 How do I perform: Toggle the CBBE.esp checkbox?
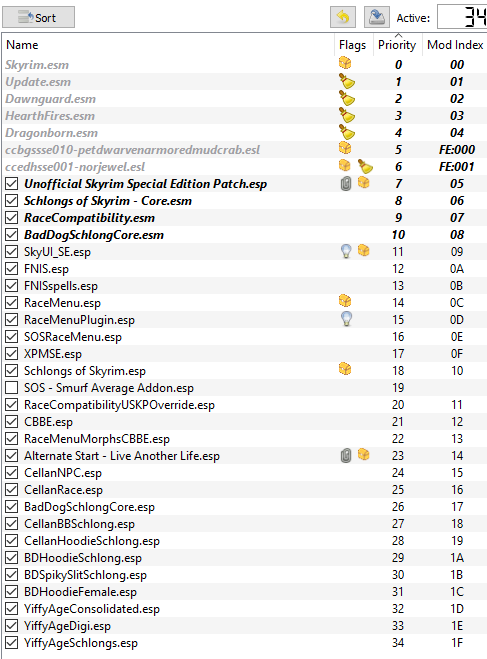(x=12, y=422)
